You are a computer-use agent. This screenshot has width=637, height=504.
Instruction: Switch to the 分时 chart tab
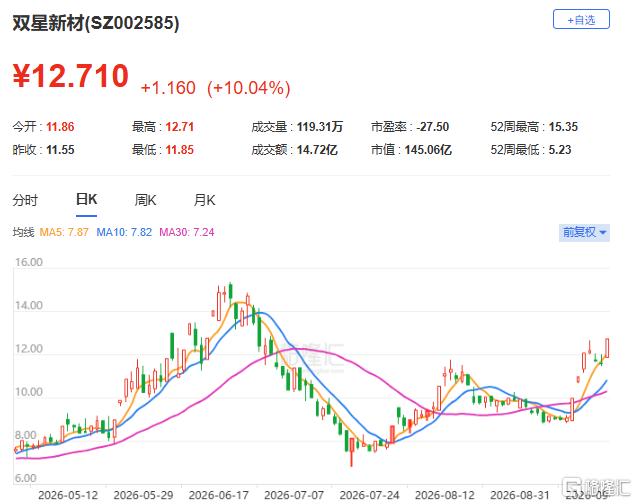pos(25,200)
